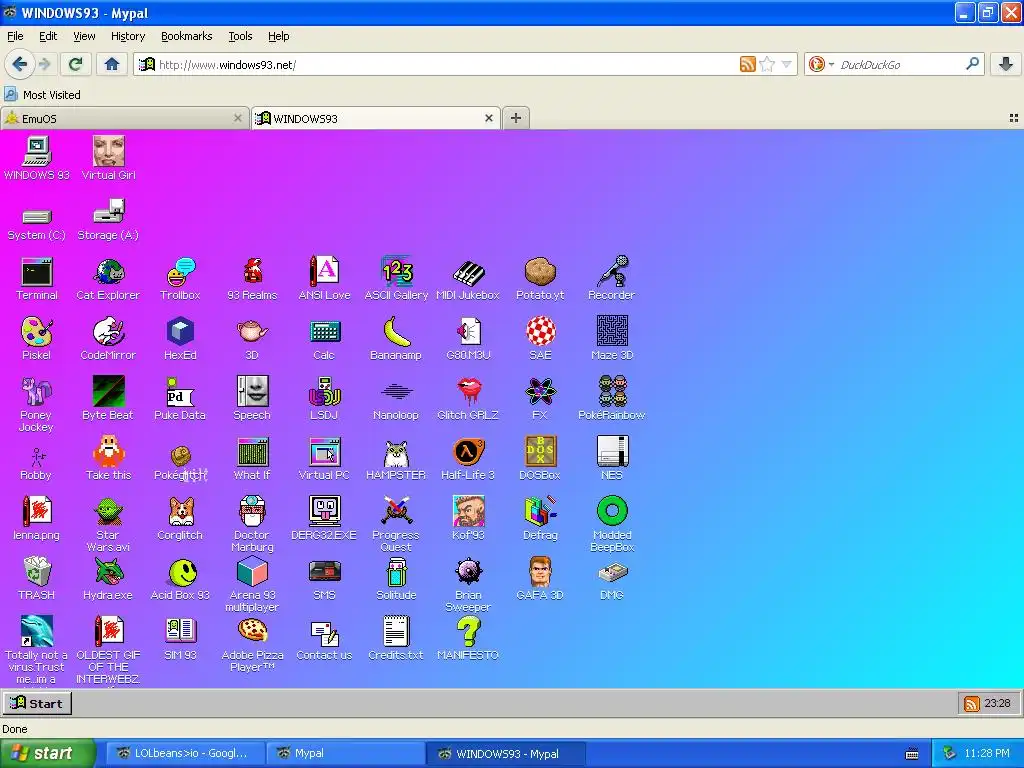The width and height of the screenshot is (1024, 768).
Task: Open System (C:) drive
Action: [x=37, y=224]
